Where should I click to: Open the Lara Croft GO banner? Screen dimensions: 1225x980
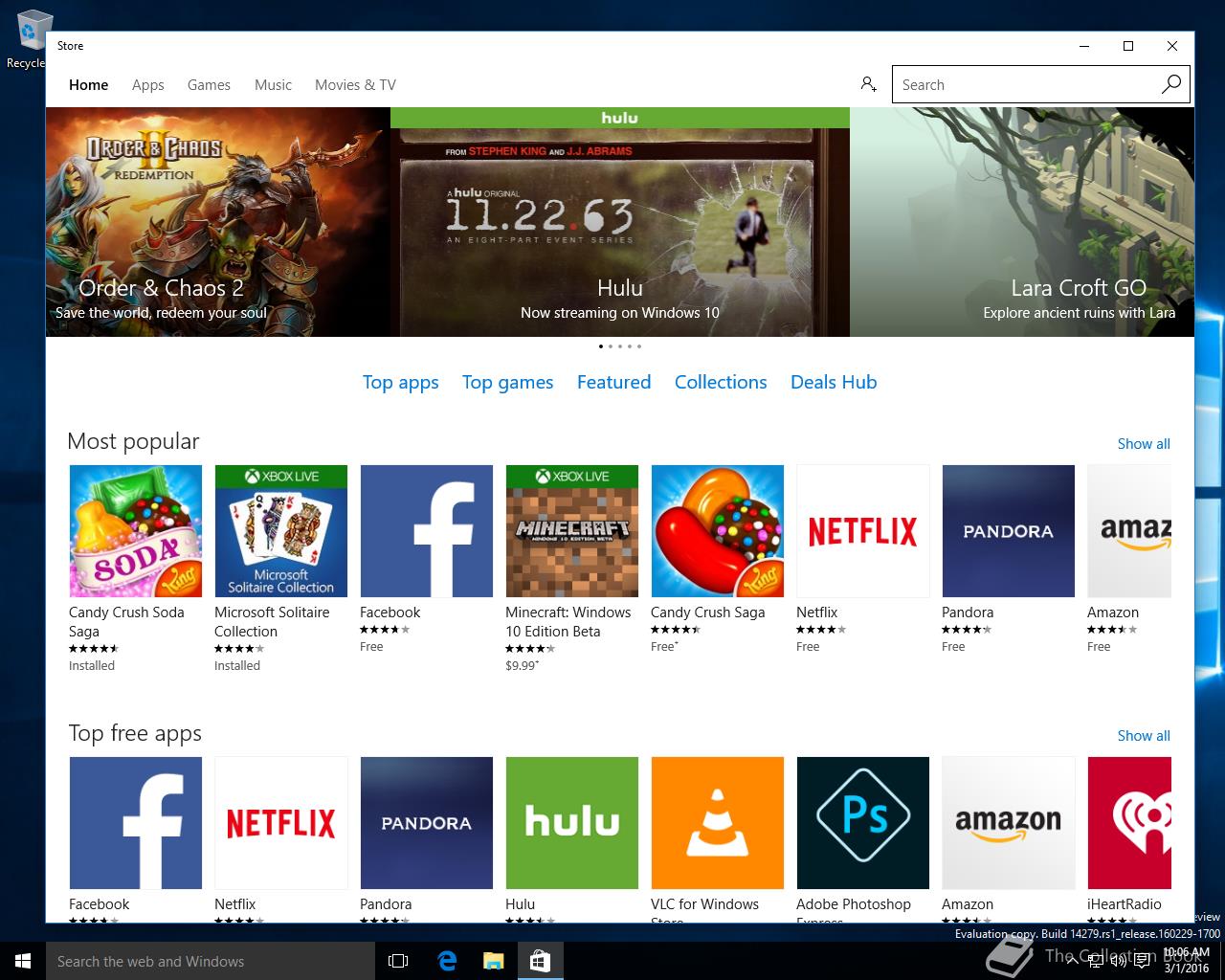tap(1022, 222)
